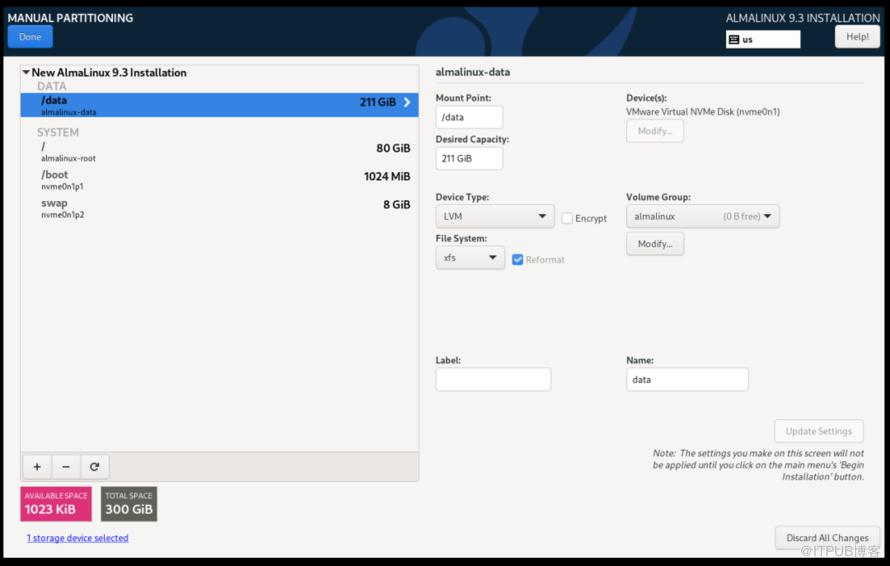Select the swap partition entry
The height and width of the screenshot is (566, 890).
point(218,207)
